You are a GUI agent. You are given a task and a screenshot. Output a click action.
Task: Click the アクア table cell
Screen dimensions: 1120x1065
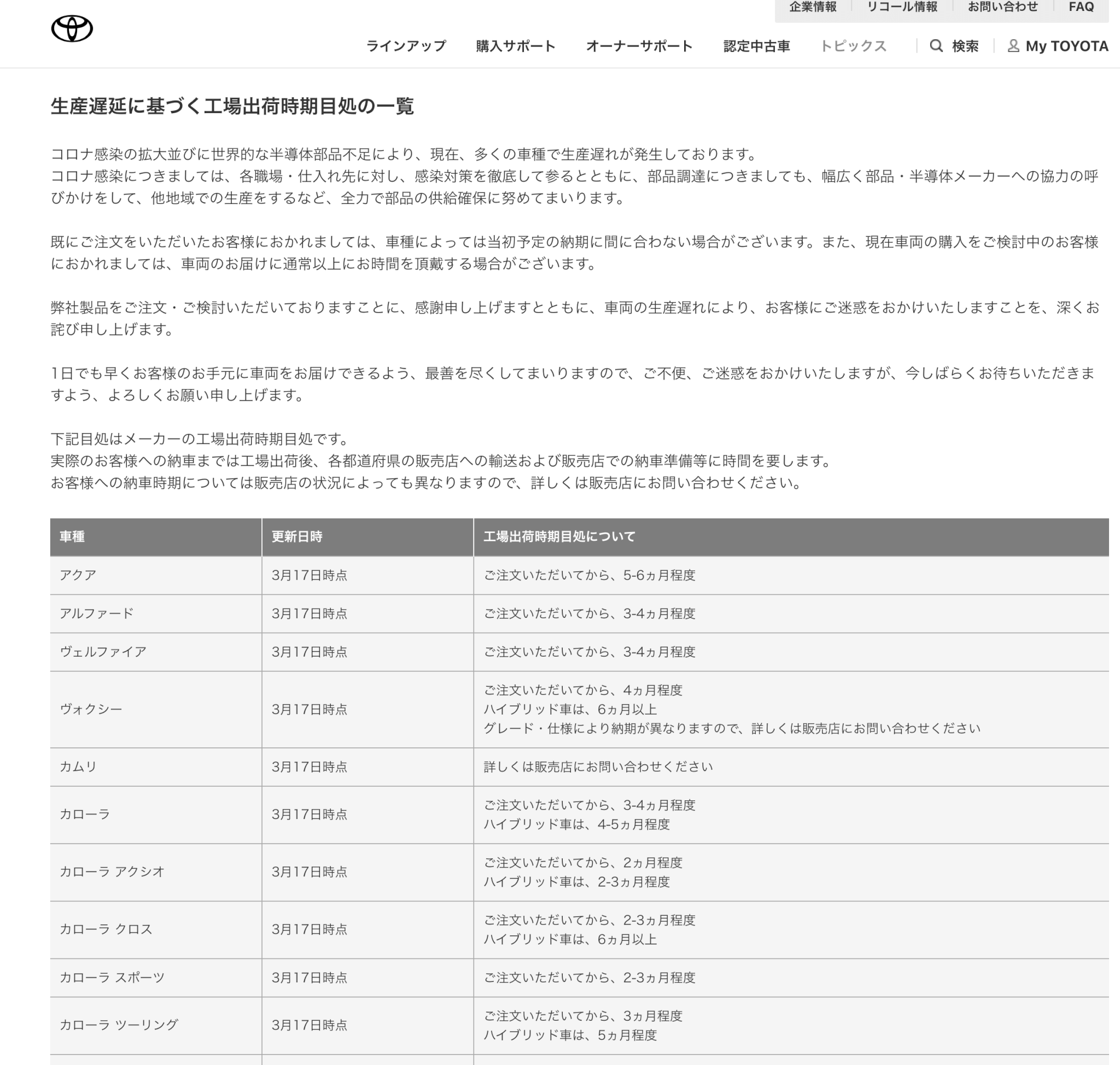click(x=156, y=575)
